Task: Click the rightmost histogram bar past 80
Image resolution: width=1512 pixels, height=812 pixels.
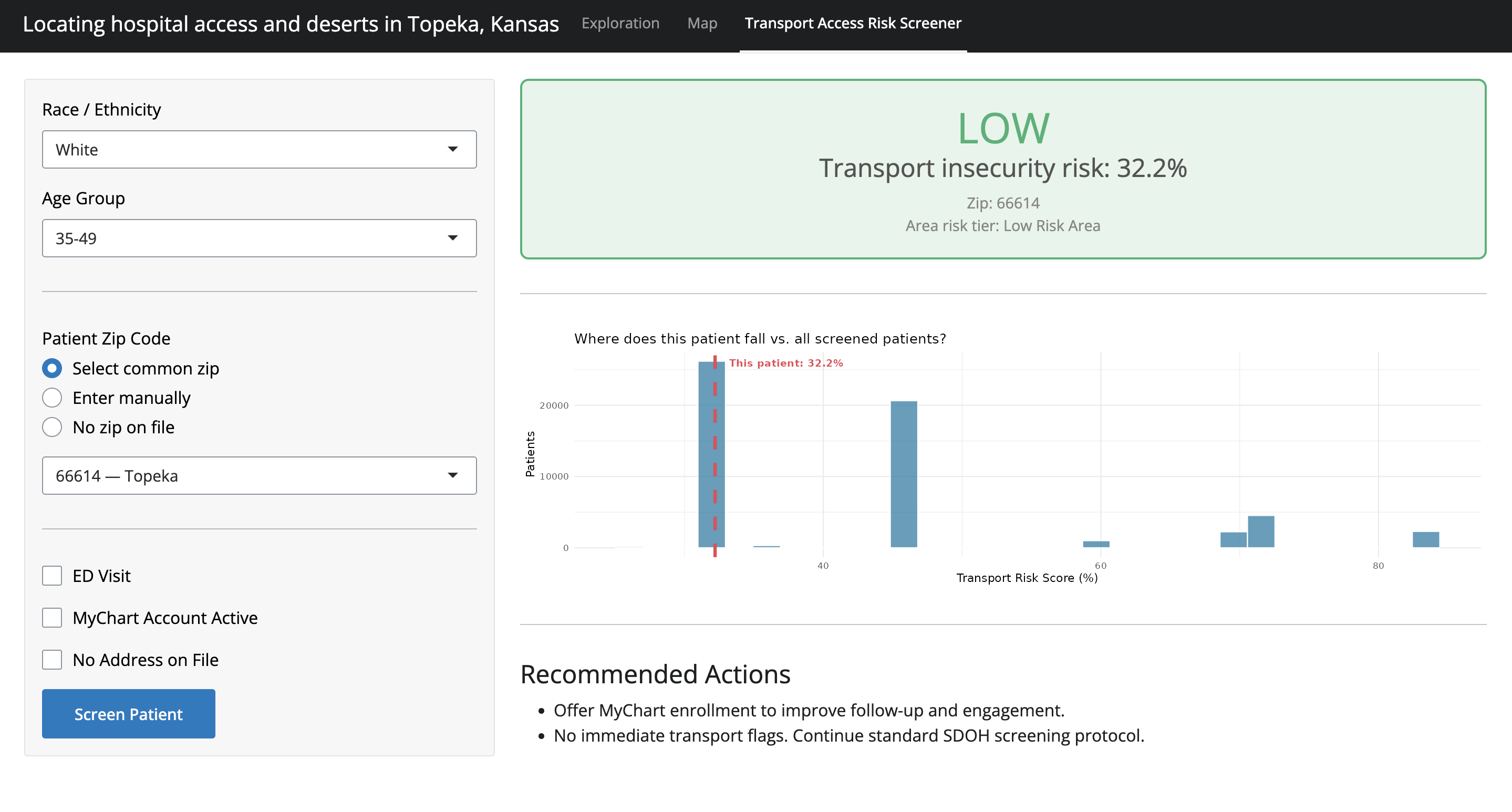Action: 1425,539
